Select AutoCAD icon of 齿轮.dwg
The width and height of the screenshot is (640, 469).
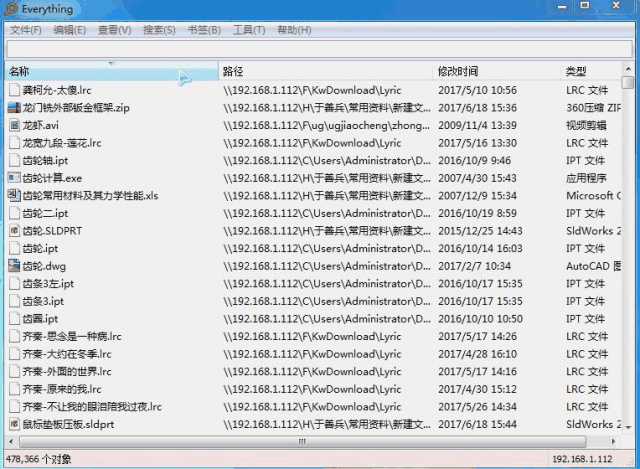(x=14, y=266)
